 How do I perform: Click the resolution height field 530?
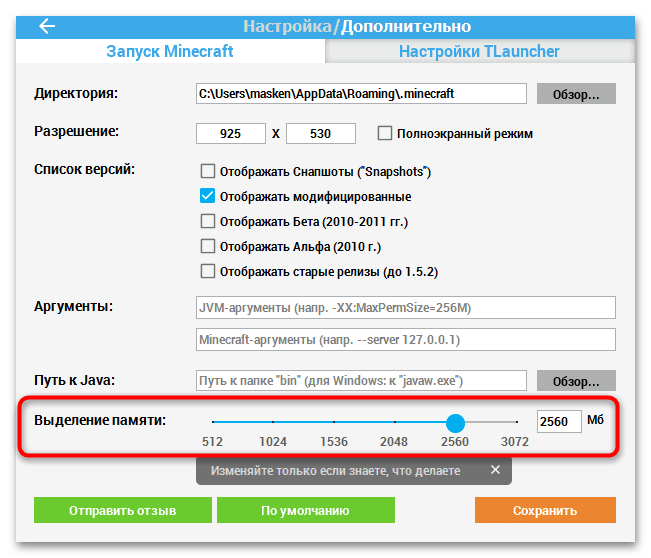[x=321, y=134]
